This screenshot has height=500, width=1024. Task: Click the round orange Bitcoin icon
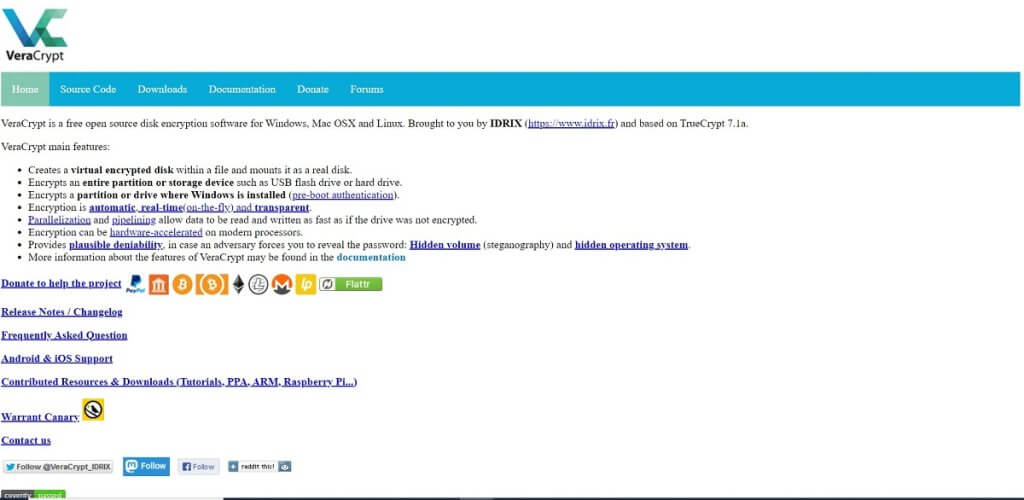coord(183,285)
